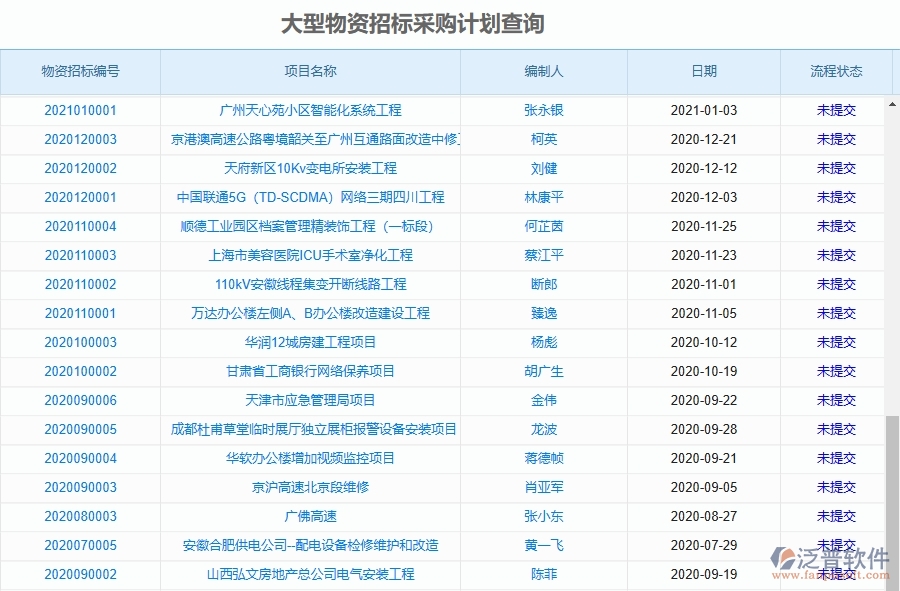
Task: Sort by the 日期 column header
Action: coord(704,71)
